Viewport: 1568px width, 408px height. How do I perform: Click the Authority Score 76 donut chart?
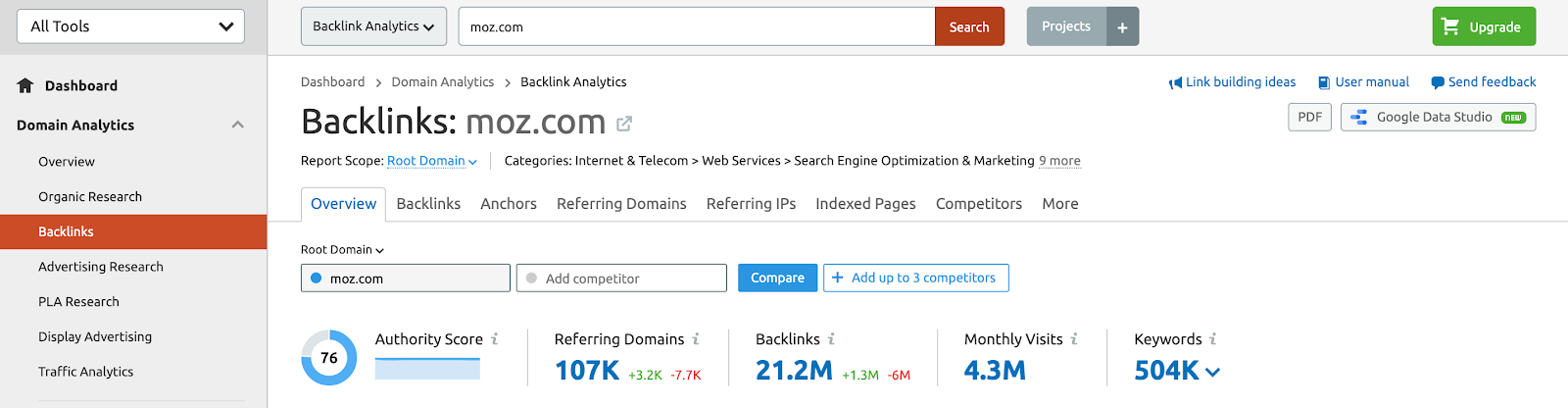tap(329, 358)
